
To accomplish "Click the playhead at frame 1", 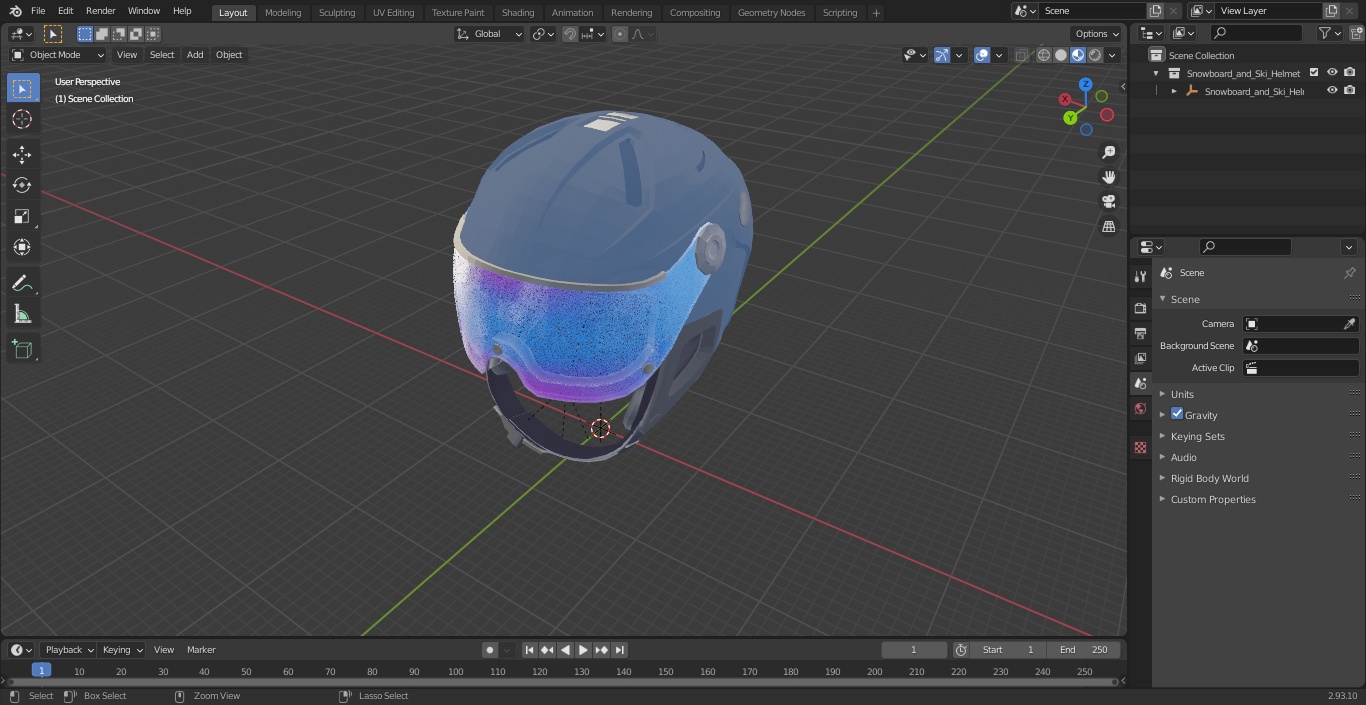I will pyautogui.click(x=41, y=671).
